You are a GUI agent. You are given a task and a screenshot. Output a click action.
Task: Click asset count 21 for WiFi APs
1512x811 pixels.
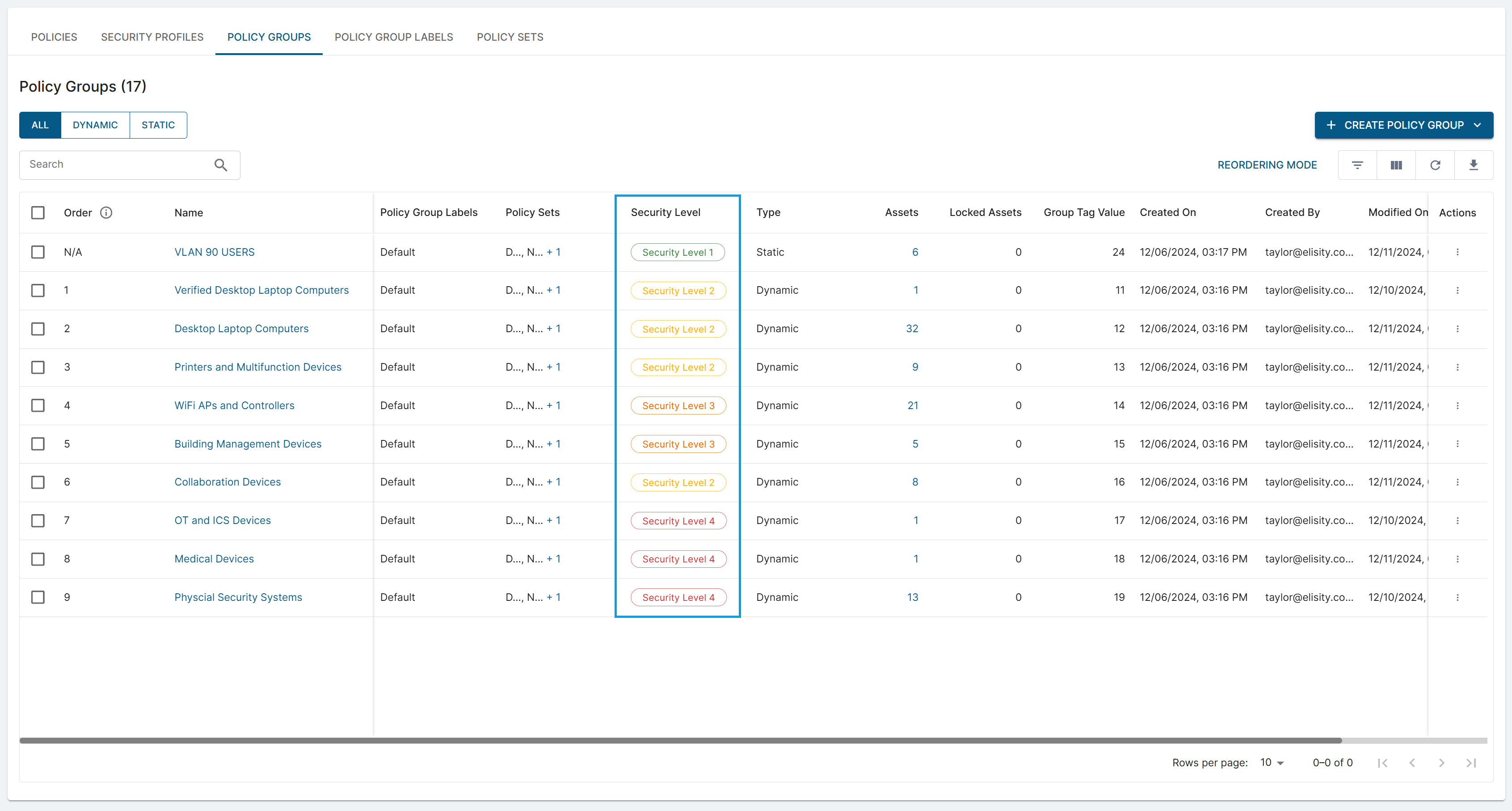click(x=913, y=406)
